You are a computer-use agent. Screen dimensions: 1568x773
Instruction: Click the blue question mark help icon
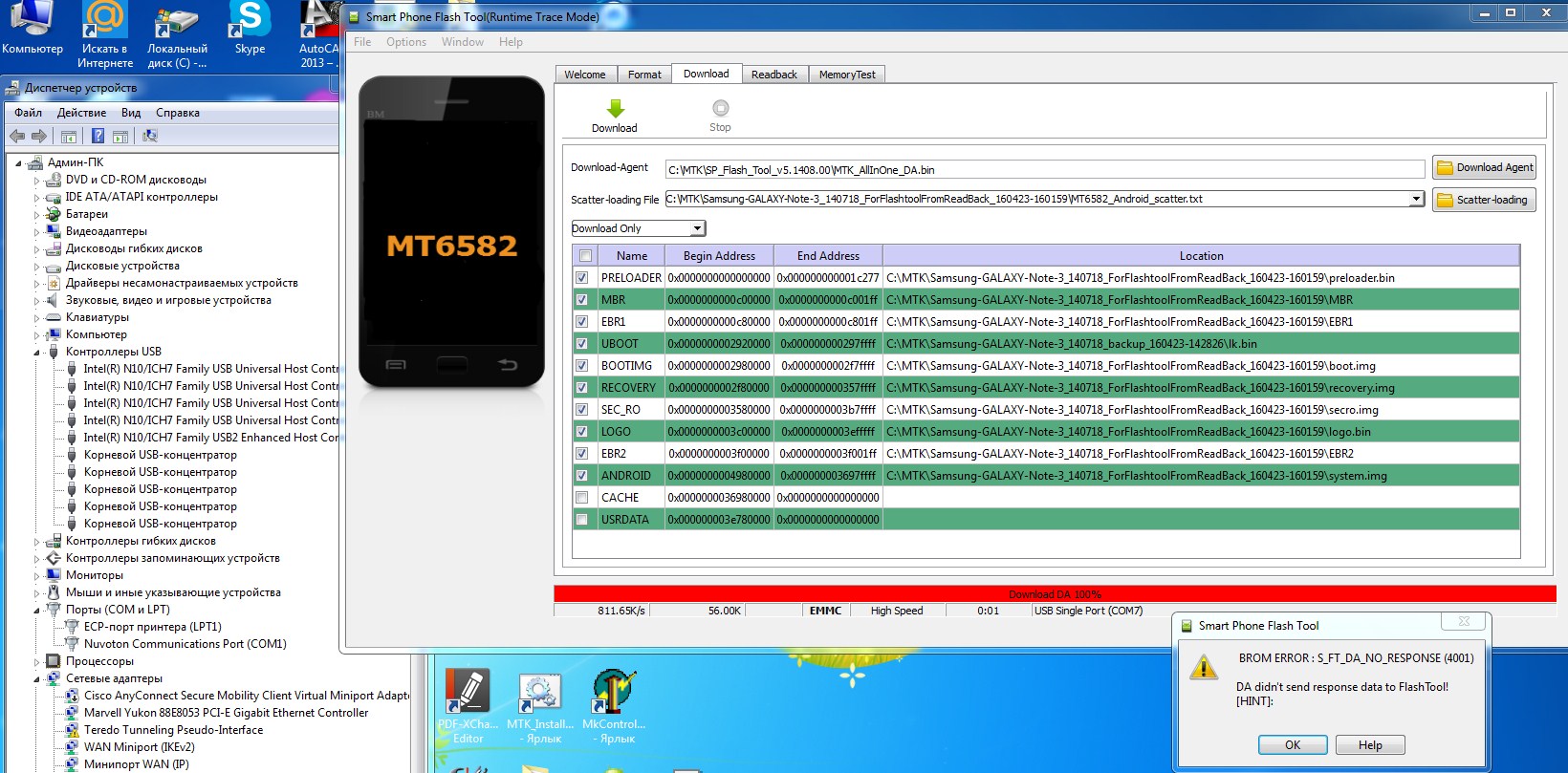98,136
